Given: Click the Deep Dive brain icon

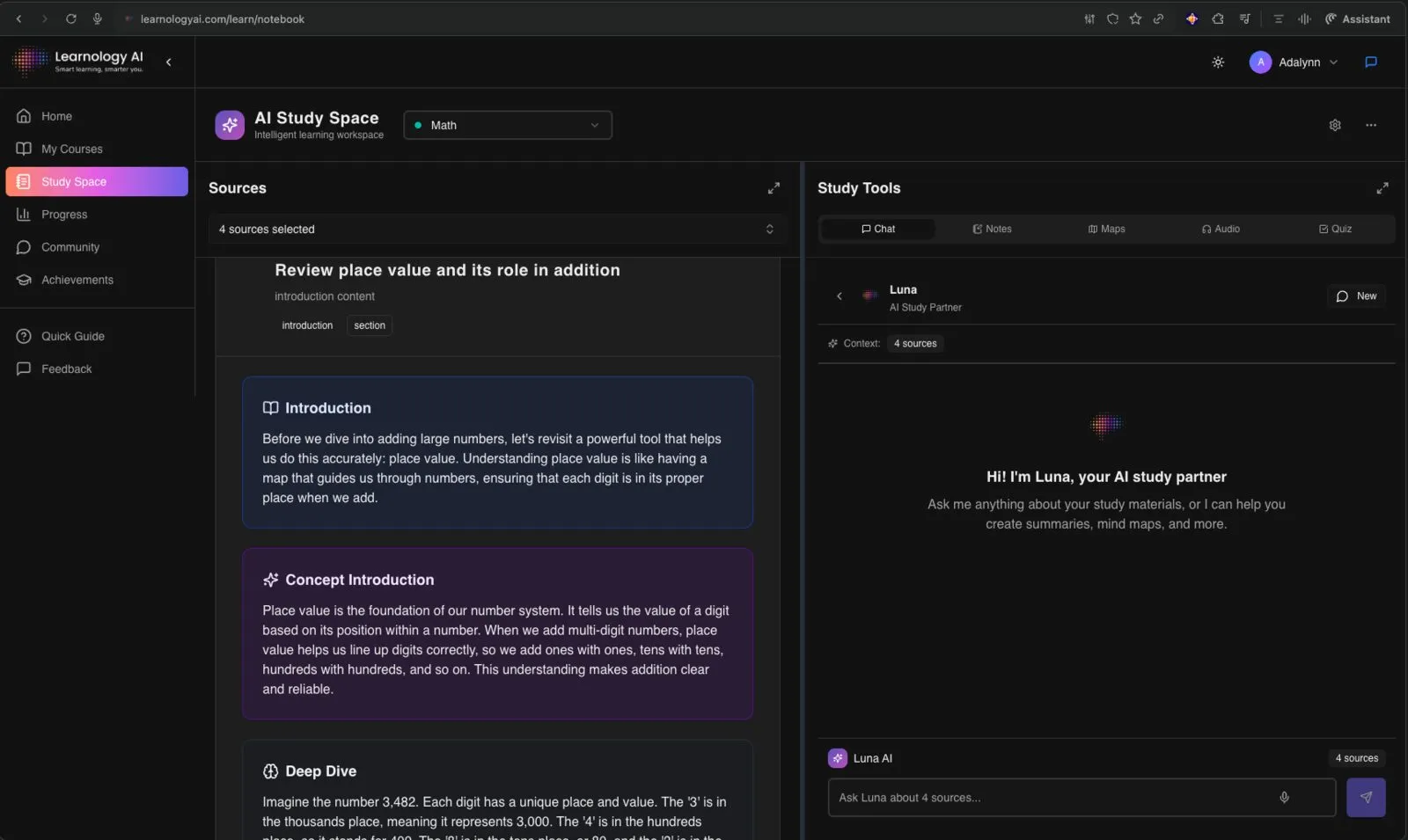Looking at the screenshot, I should pyautogui.click(x=270, y=771).
